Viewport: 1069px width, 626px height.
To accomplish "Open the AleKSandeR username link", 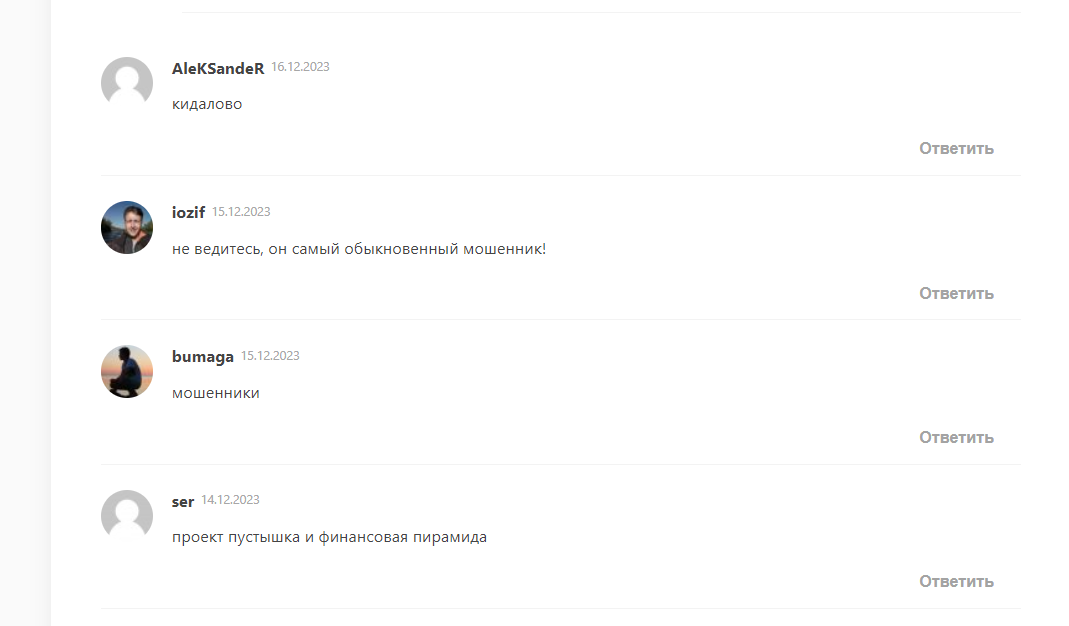I will 217,69.
